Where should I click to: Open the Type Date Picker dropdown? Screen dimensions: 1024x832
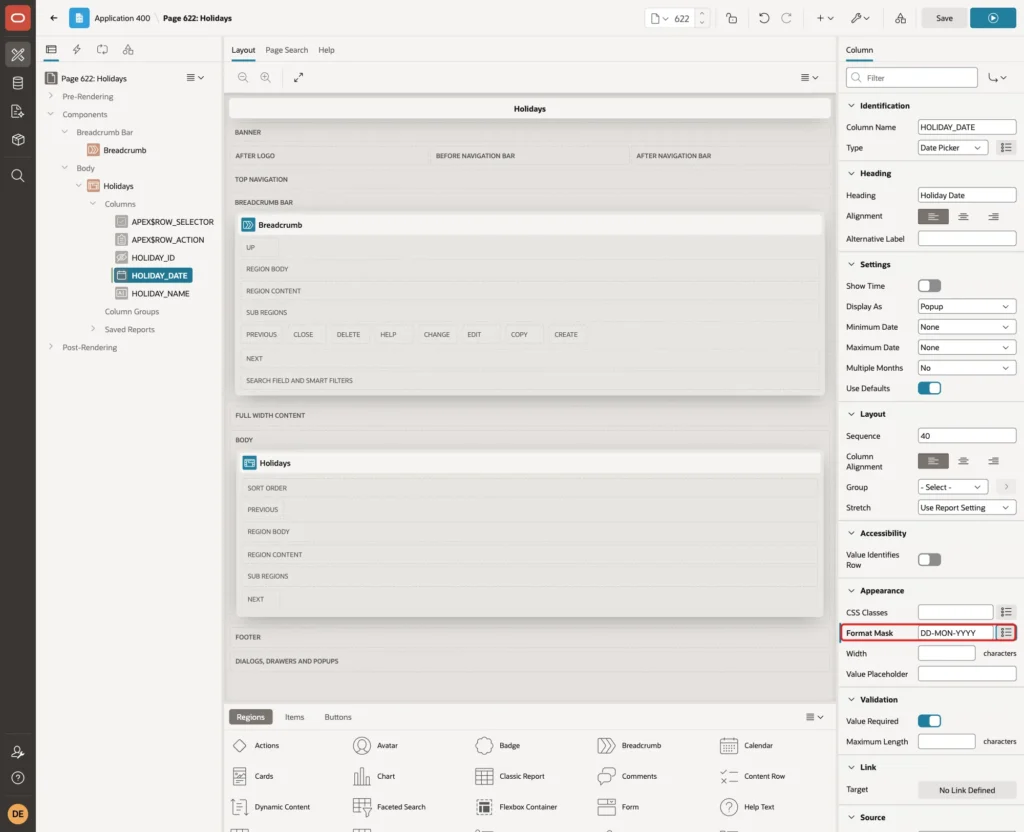952,148
